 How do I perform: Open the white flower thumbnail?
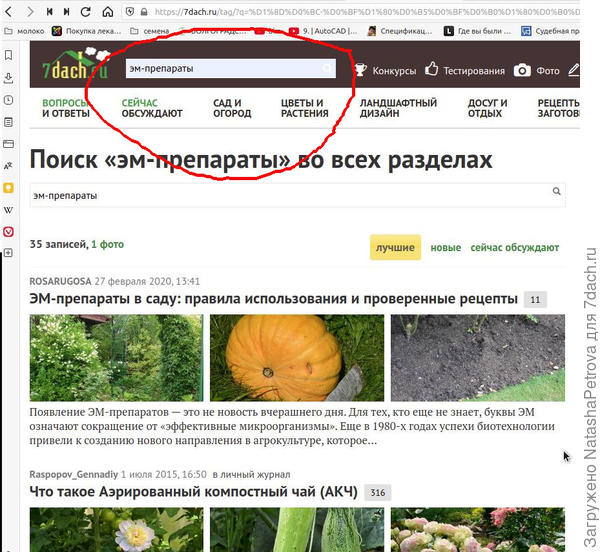point(116,530)
